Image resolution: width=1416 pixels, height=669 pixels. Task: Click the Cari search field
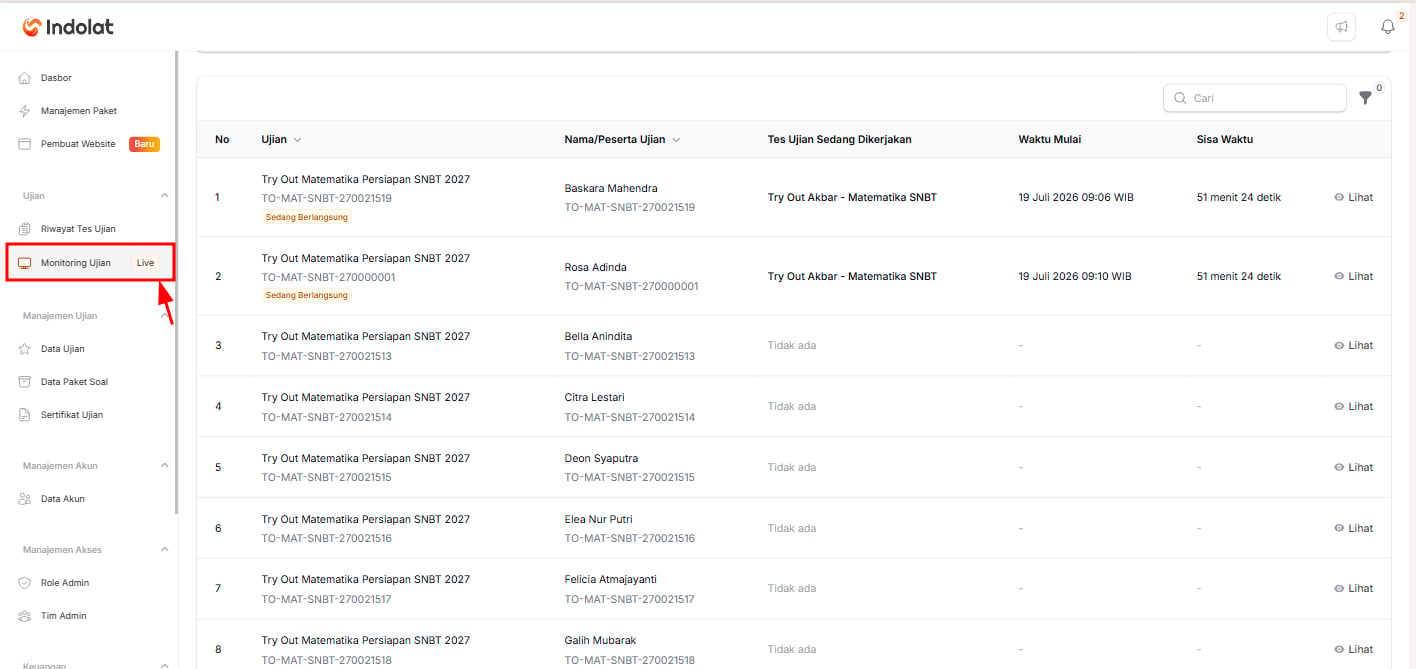pos(1254,98)
